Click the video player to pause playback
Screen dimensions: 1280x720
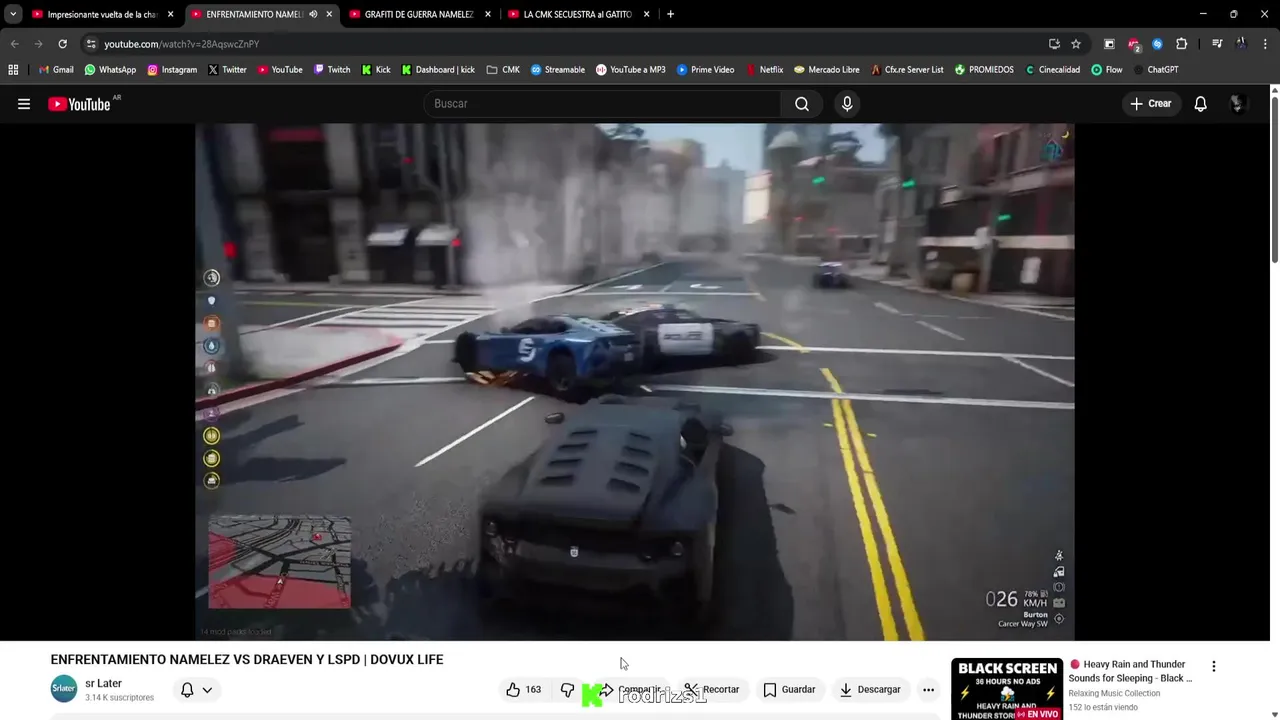point(634,381)
